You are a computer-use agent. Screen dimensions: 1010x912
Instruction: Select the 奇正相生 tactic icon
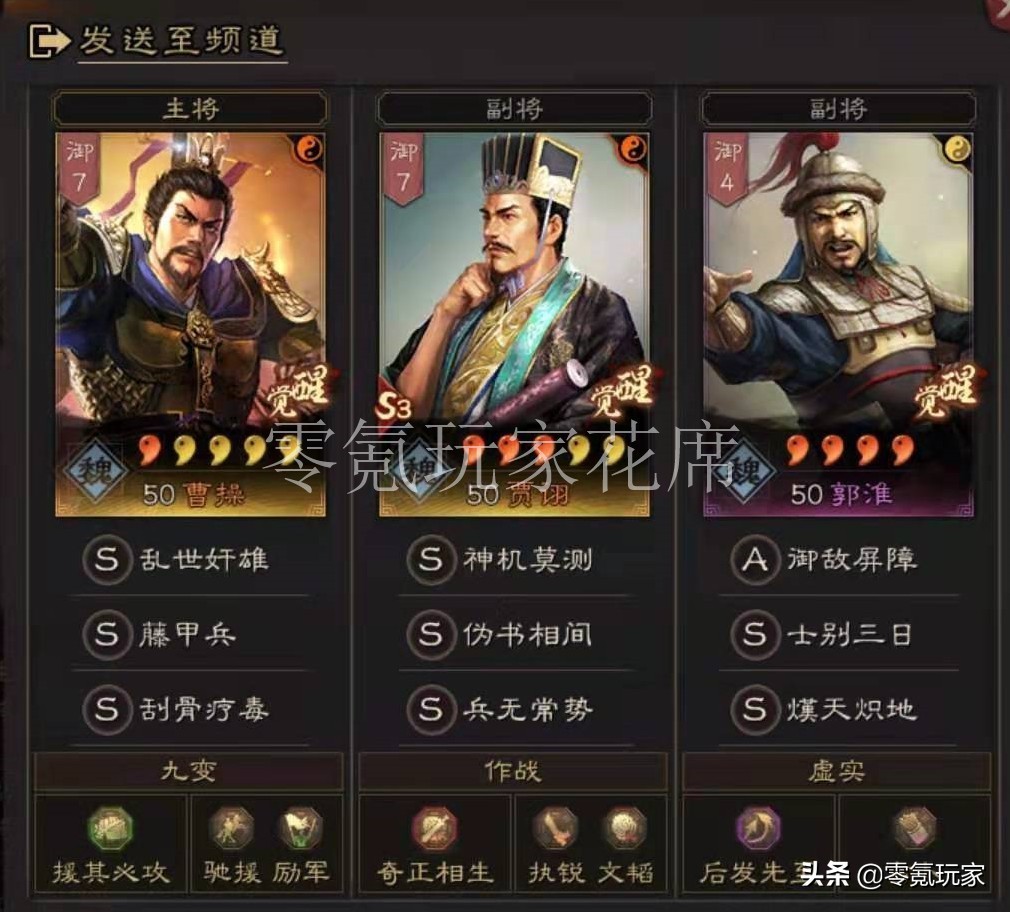point(435,829)
